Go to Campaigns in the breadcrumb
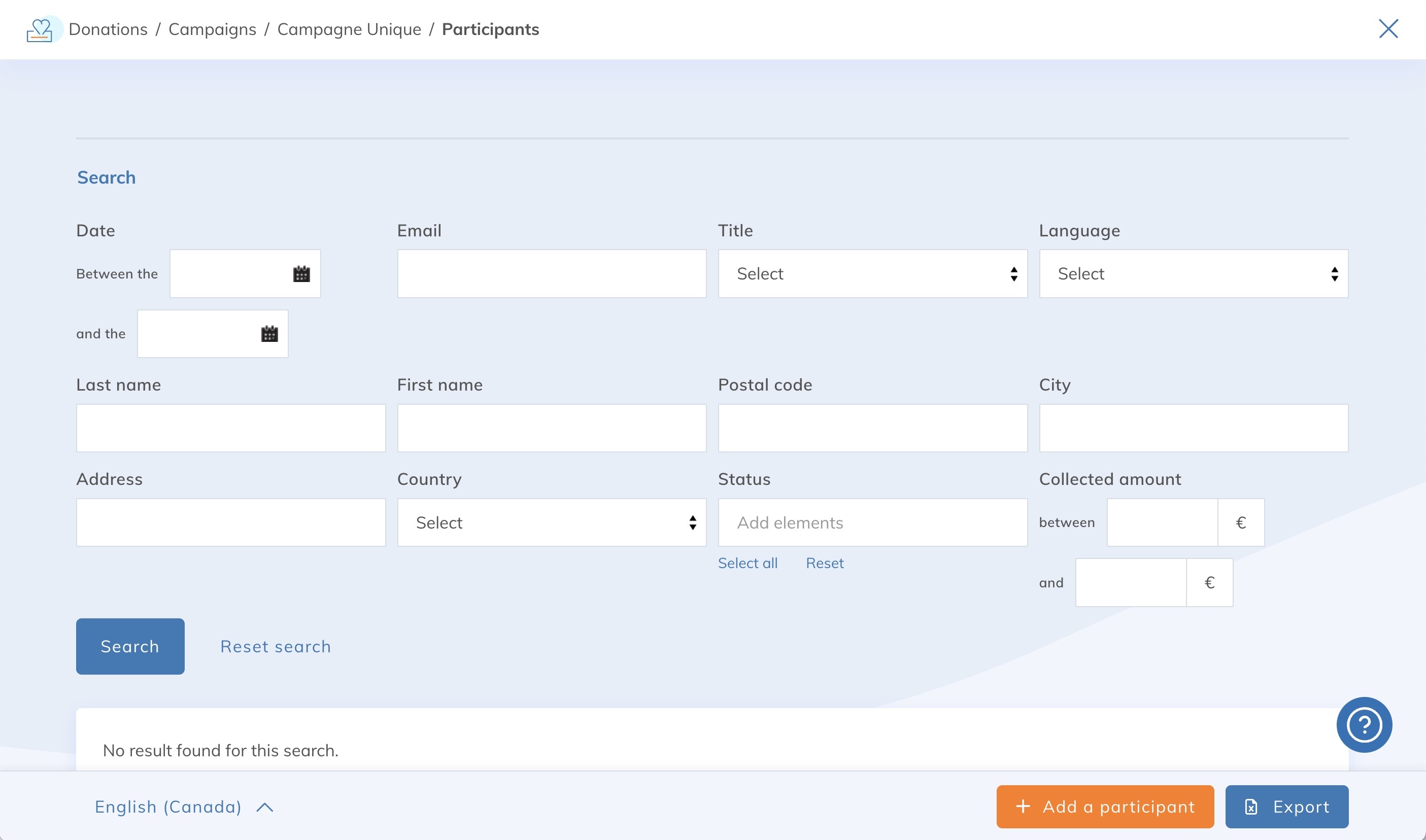This screenshot has height=840, width=1426. [x=212, y=29]
